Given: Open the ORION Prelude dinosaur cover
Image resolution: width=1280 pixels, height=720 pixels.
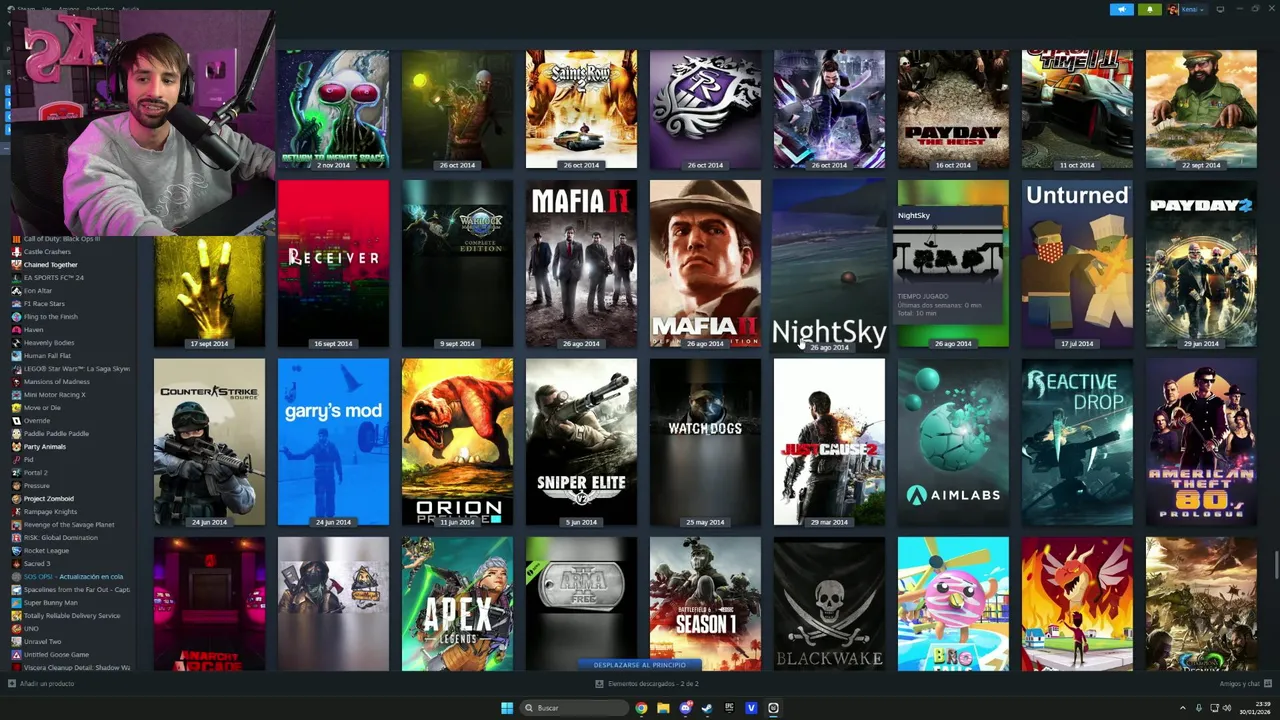Looking at the screenshot, I should click(457, 442).
